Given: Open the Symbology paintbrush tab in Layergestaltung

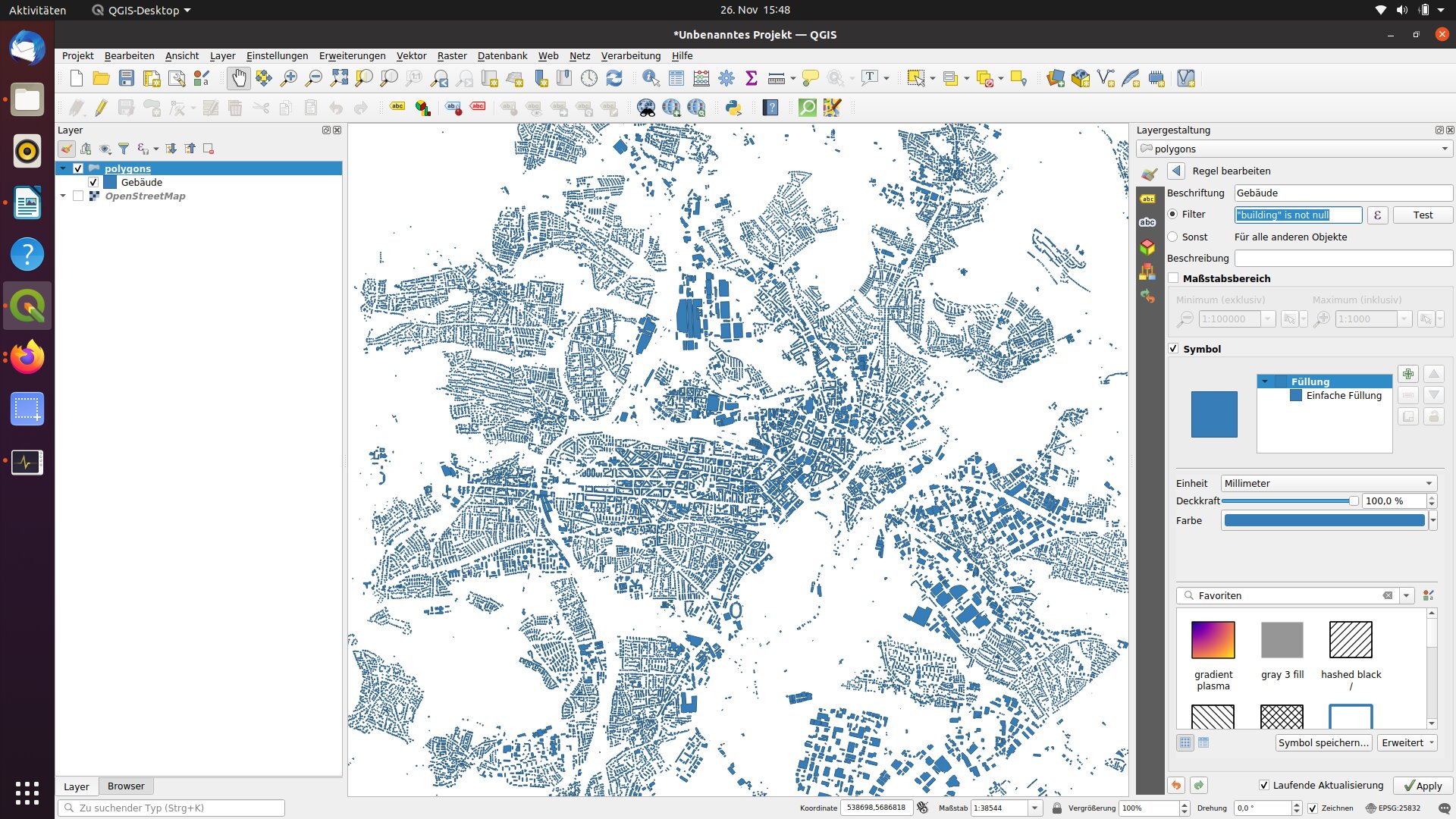Looking at the screenshot, I should 1148,174.
